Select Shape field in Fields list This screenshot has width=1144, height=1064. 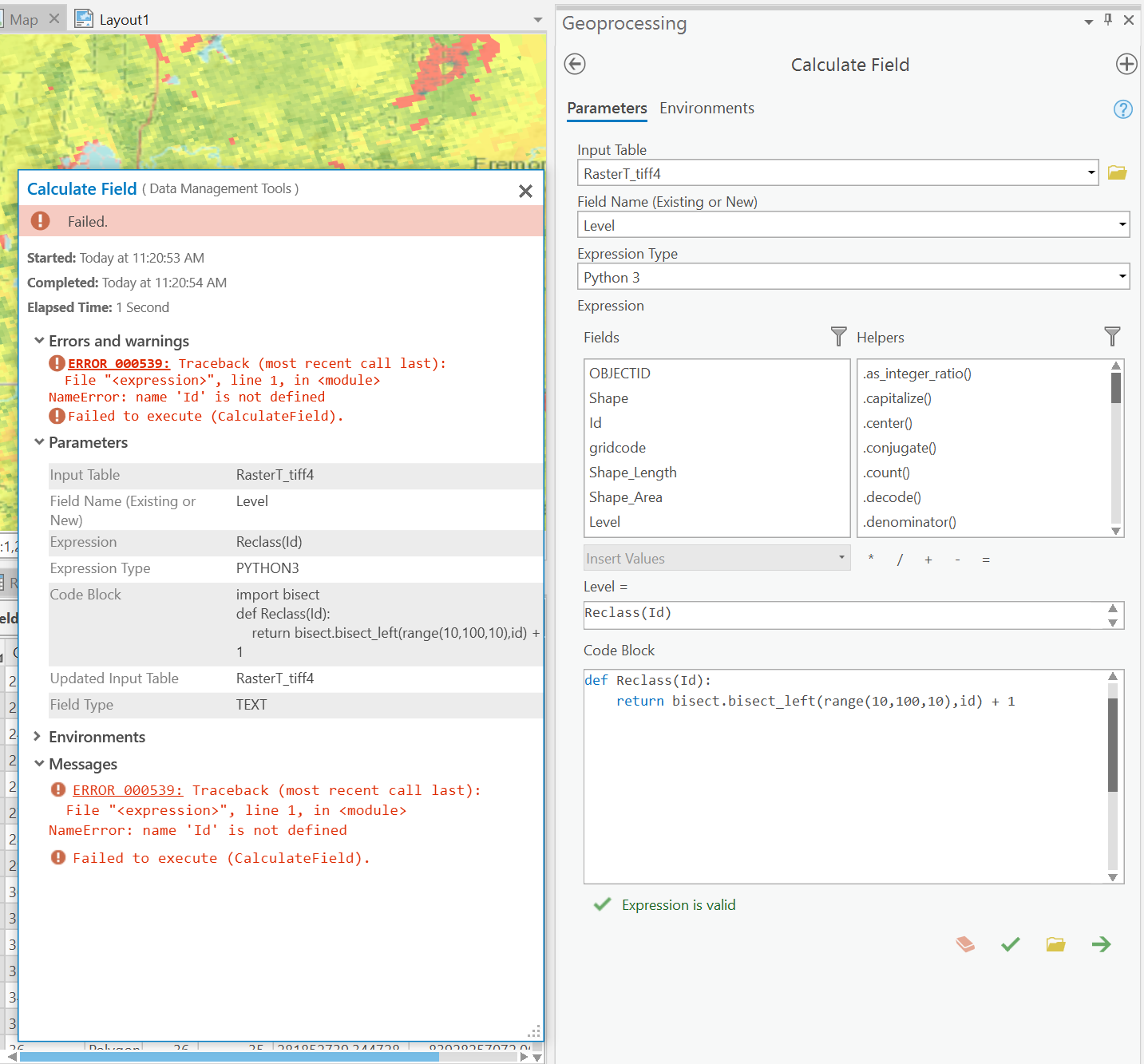tap(608, 398)
